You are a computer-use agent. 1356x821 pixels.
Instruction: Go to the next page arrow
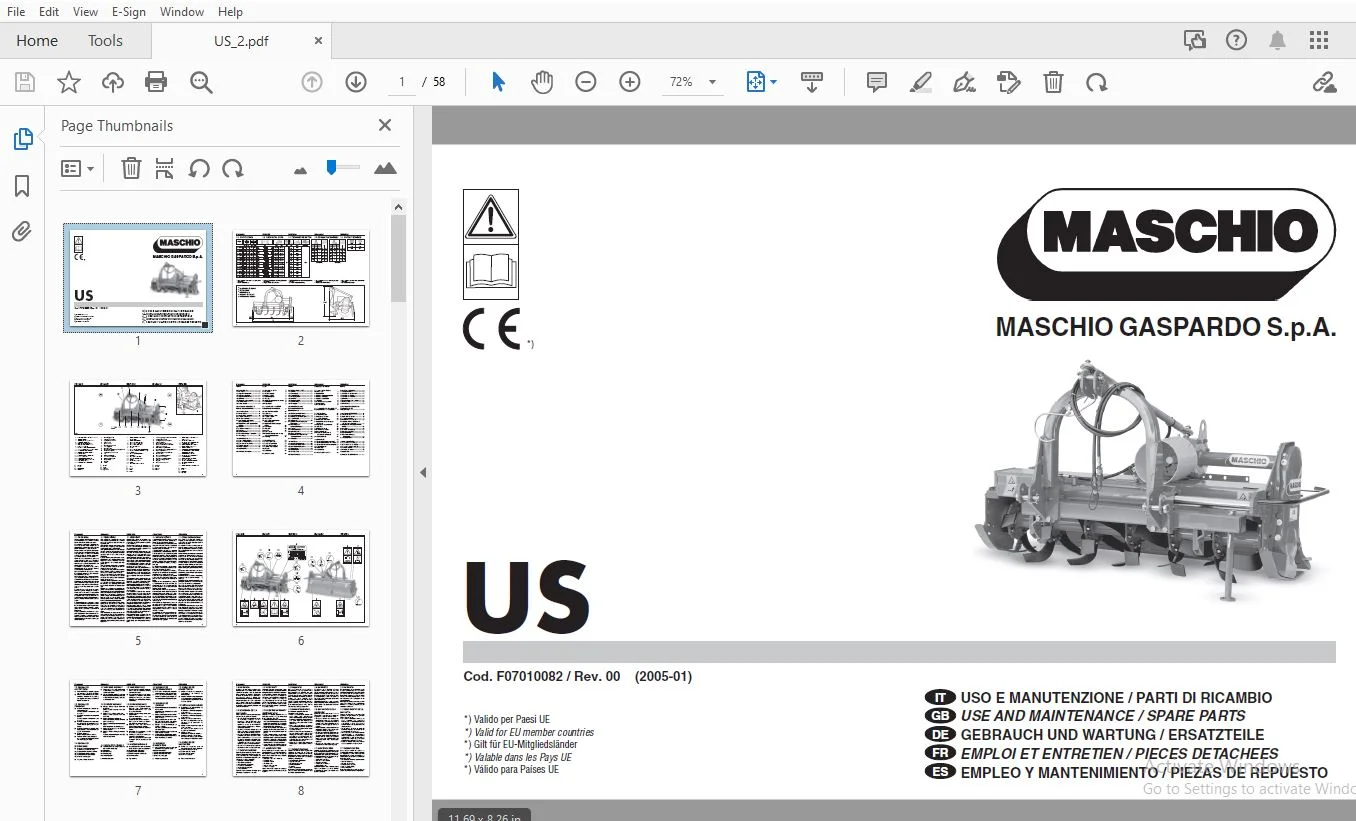click(x=356, y=82)
